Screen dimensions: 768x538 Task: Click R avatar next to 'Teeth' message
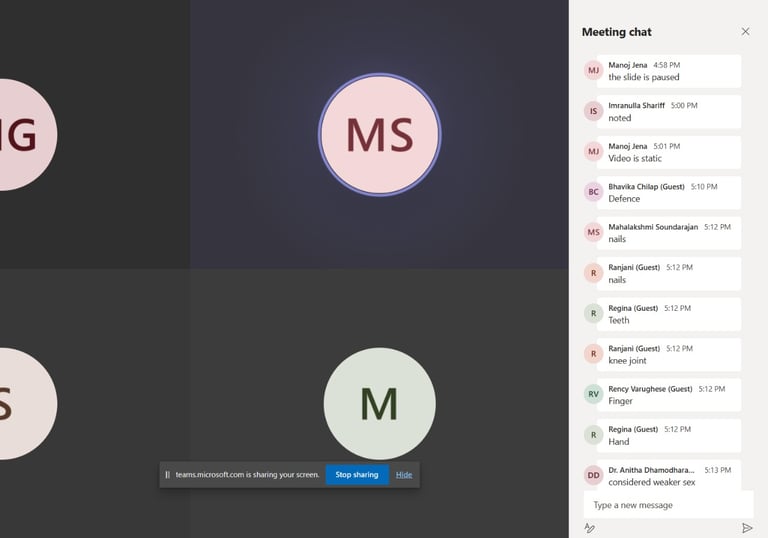click(x=594, y=314)
